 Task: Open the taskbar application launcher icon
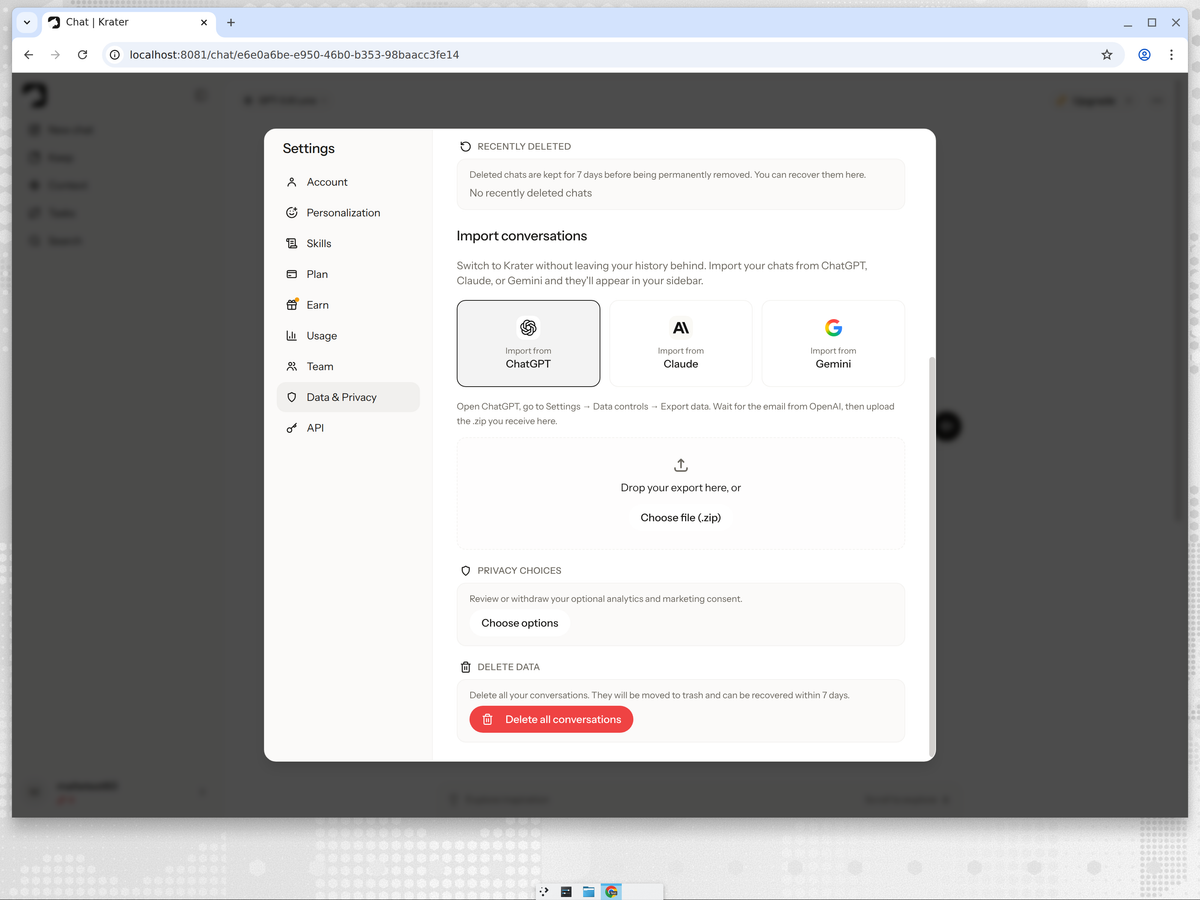[544, 891]
